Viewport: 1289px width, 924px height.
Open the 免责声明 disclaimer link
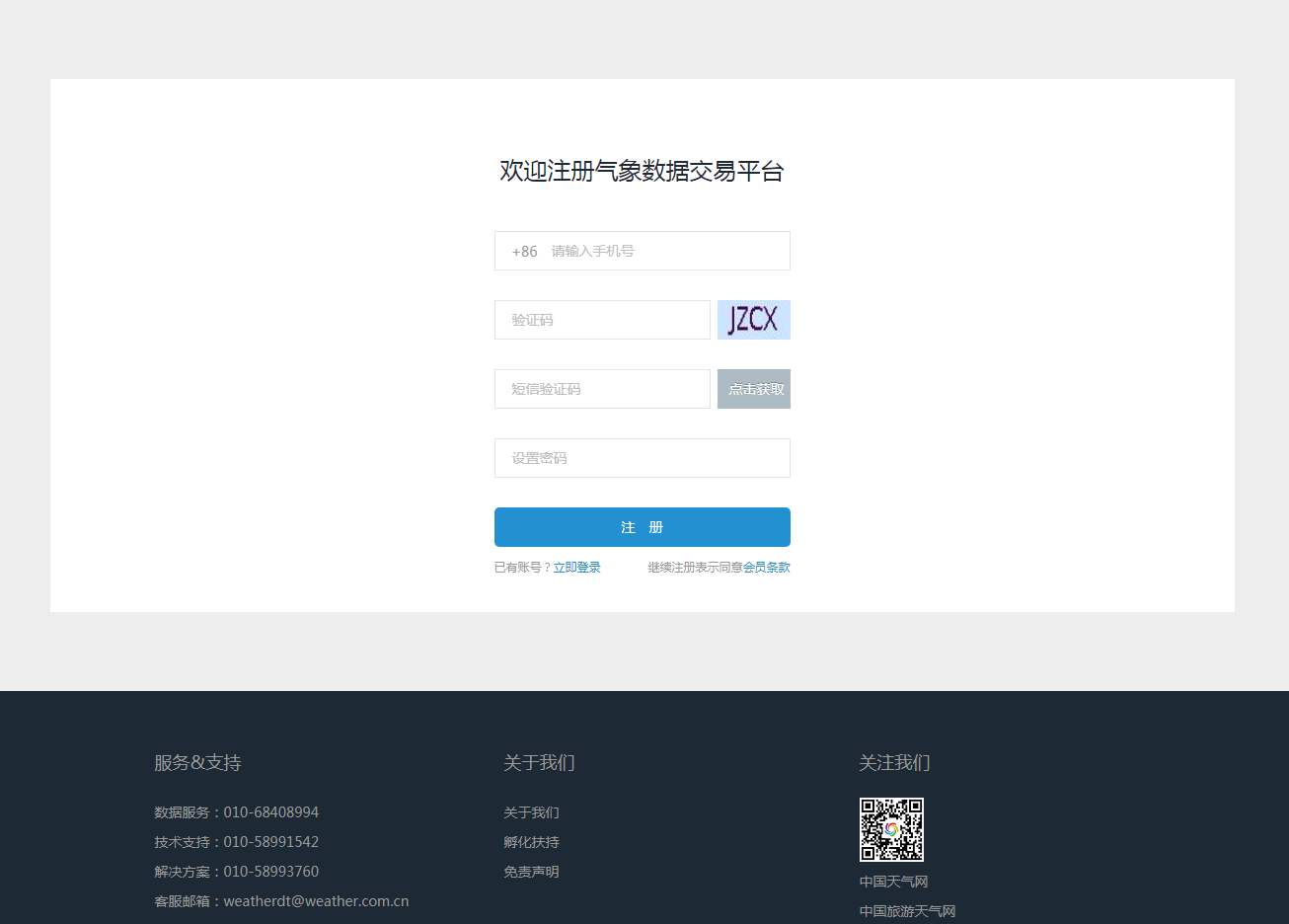(531, 872)
